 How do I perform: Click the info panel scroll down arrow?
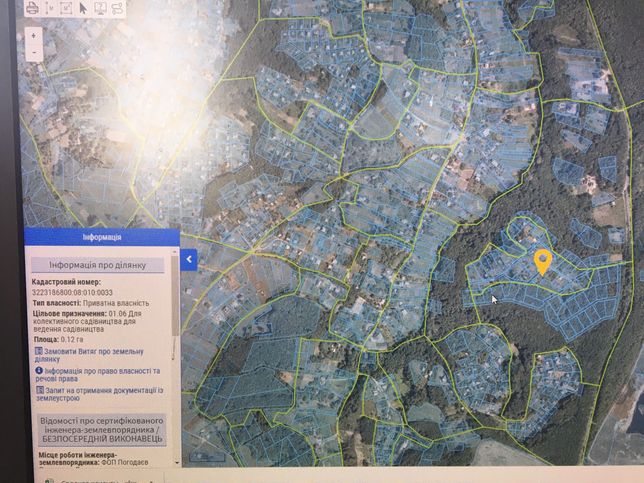(176, 462)
